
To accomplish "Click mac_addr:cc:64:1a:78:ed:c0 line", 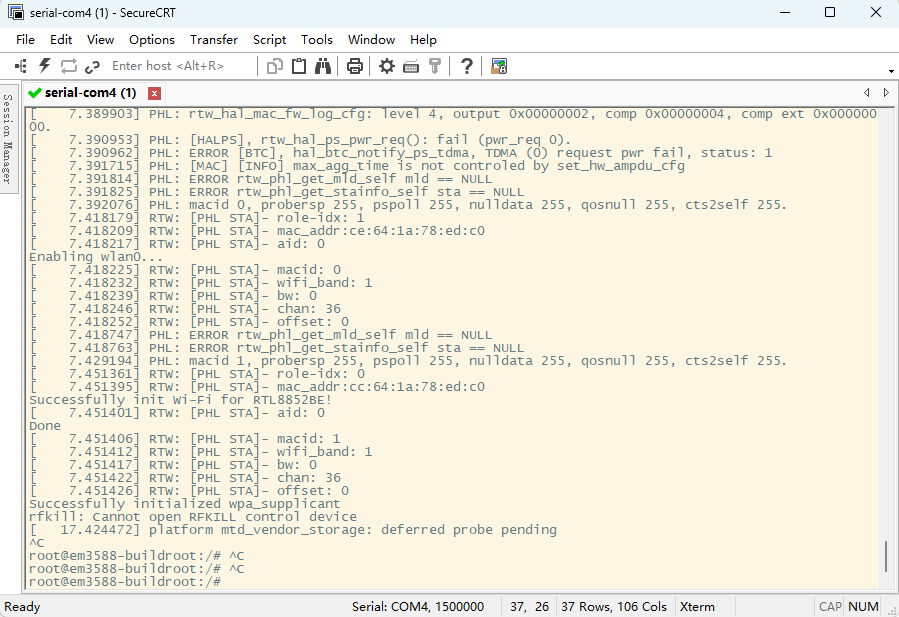I will 257,387.
